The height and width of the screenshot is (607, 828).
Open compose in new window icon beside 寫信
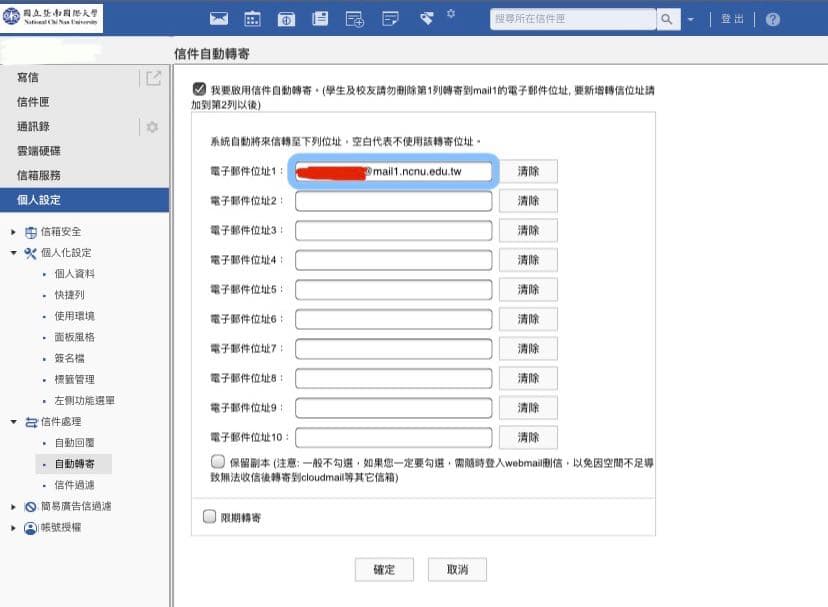(x=154, y=78)
